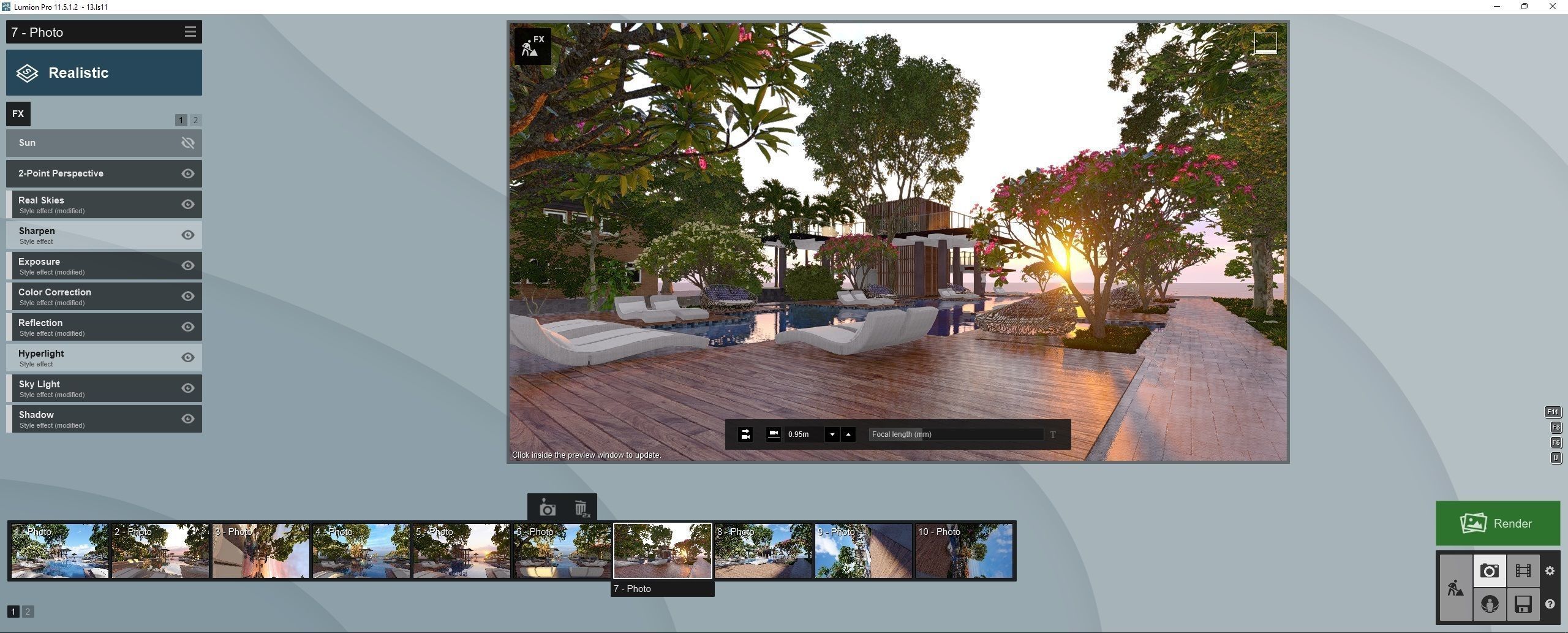Toggle Real Skies effect visibility
The image size is (1568, 633).
pos(188,204)
